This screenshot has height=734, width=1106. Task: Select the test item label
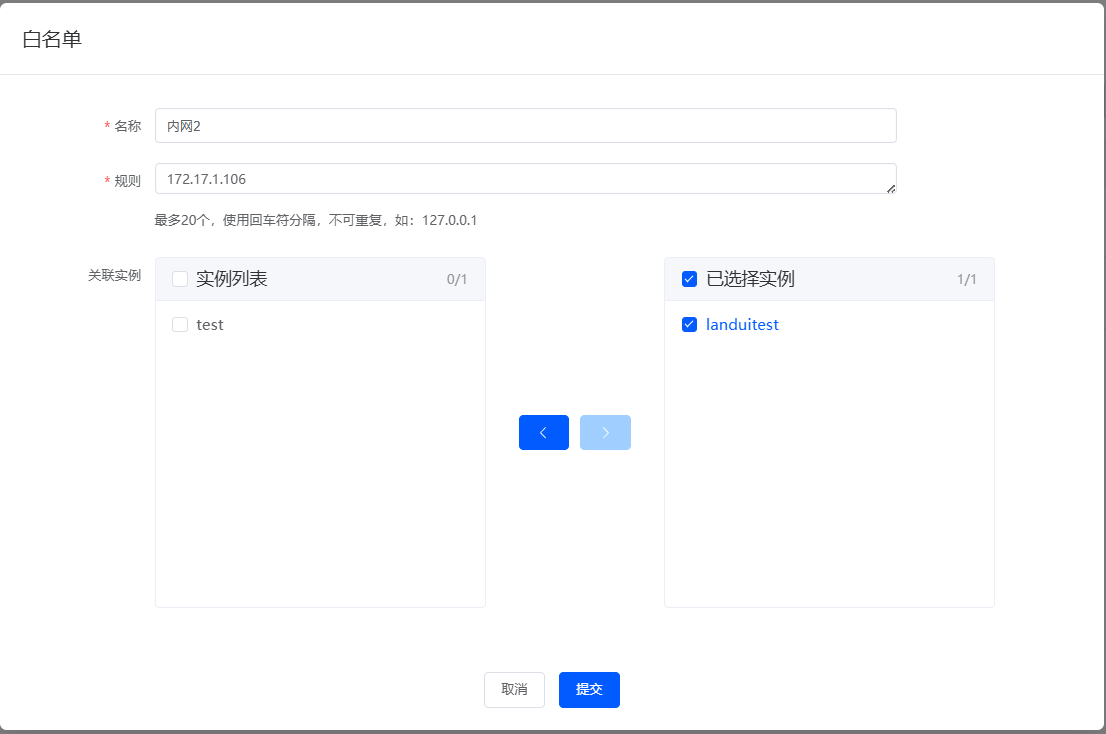(x=210, y=324)
